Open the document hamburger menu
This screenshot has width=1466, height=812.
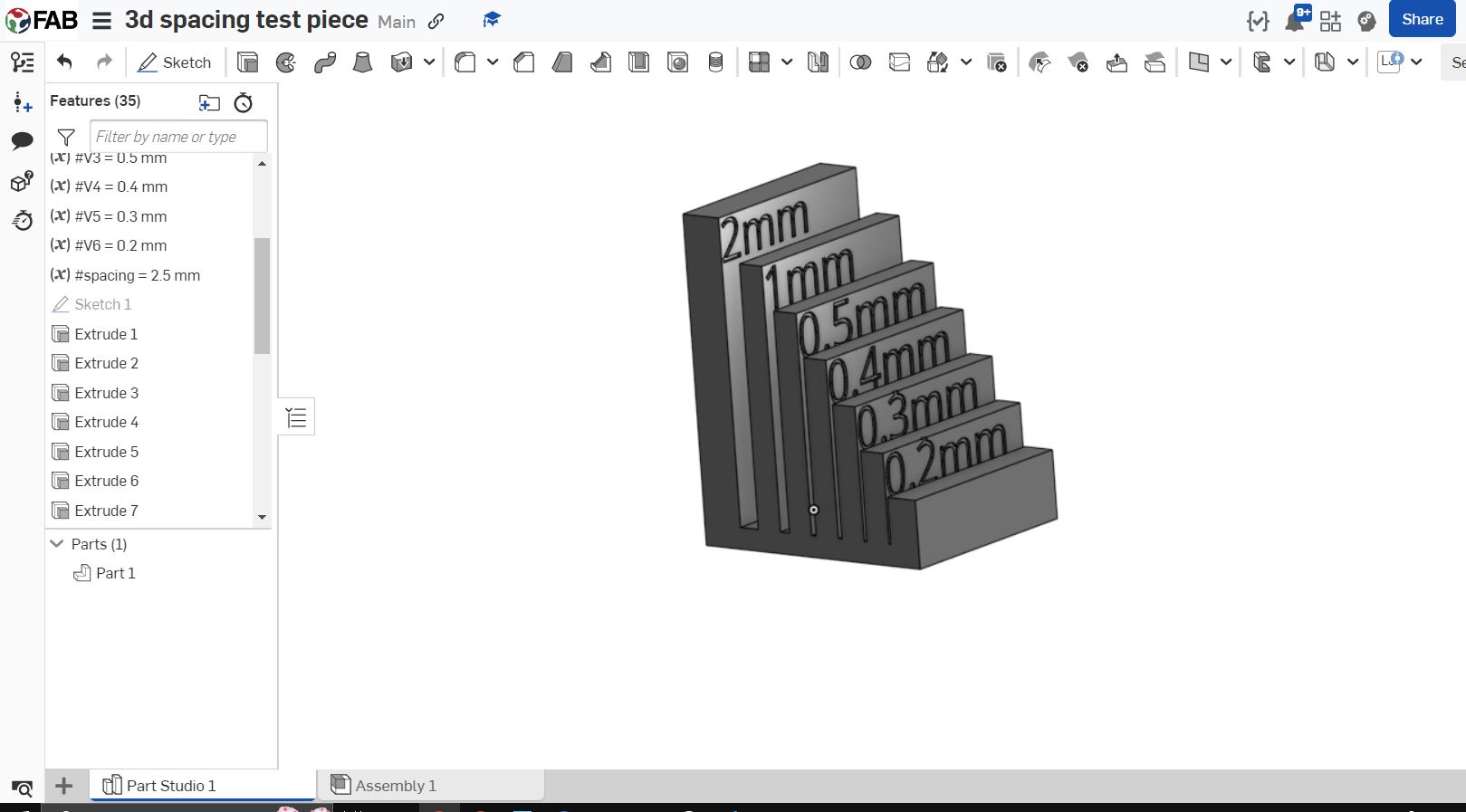(x=101, y=20)
